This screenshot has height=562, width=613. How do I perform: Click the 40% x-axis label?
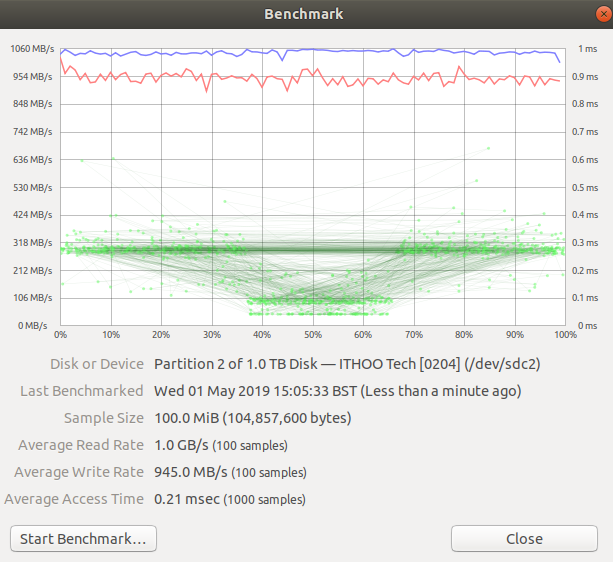coord(262,335)
